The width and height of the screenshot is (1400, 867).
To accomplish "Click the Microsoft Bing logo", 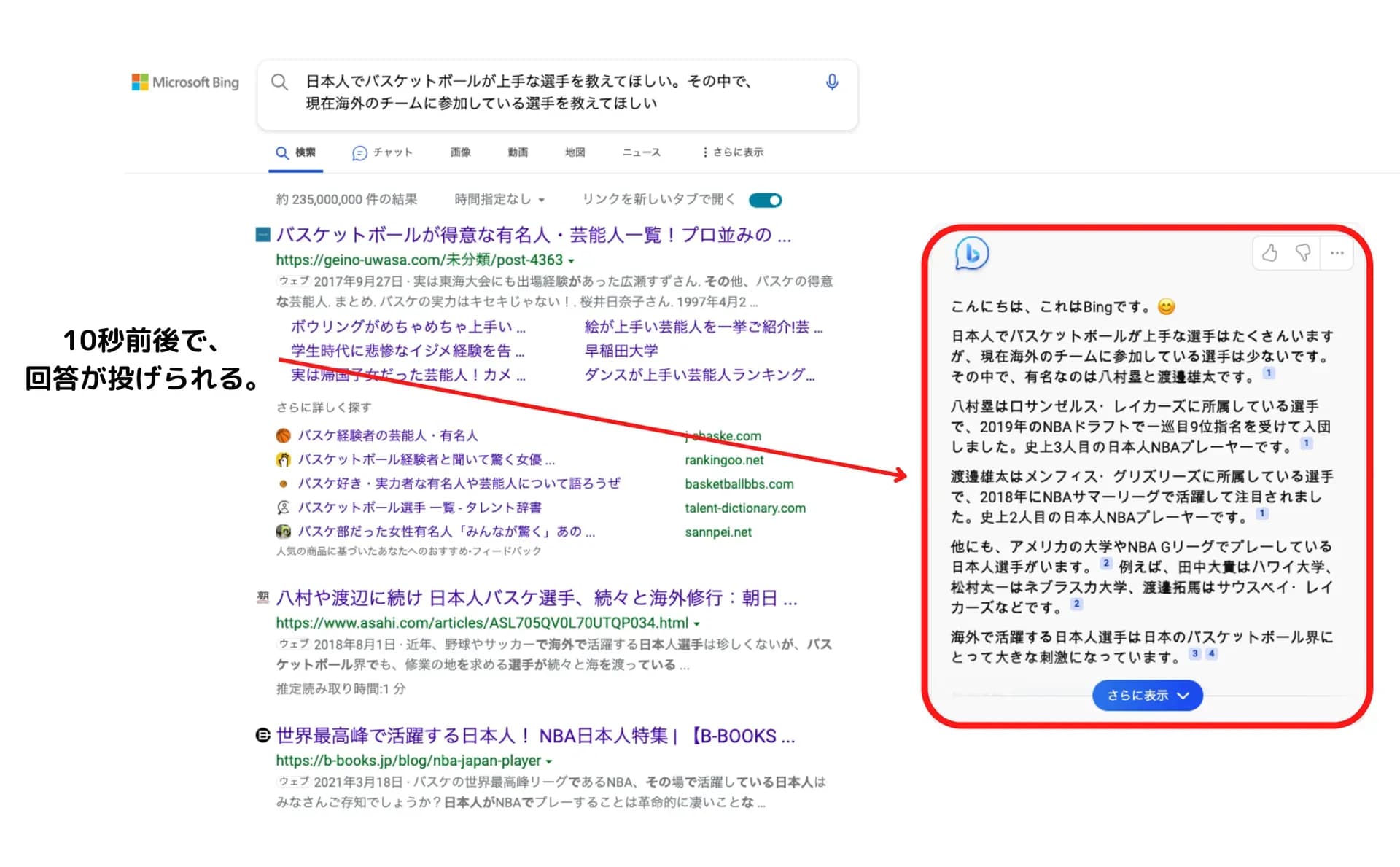I will pyautogui.click(x=185, y=82).
